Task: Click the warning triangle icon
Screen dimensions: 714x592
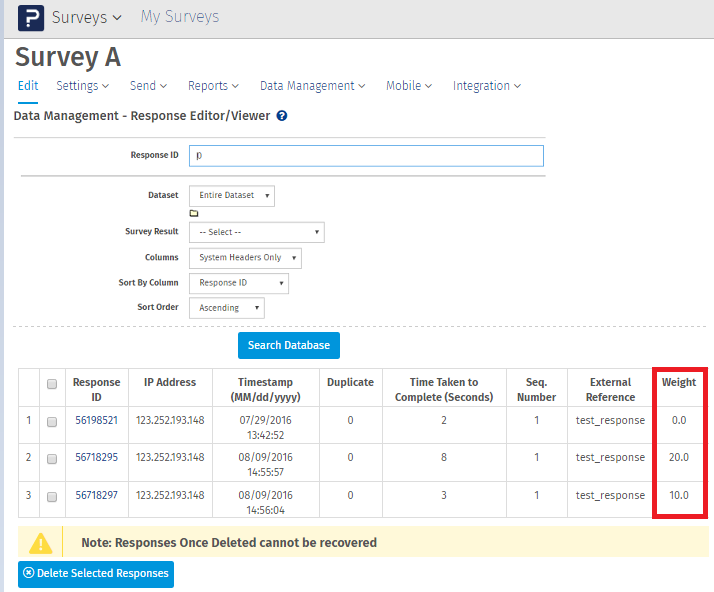Action: (x=40, y=542)
